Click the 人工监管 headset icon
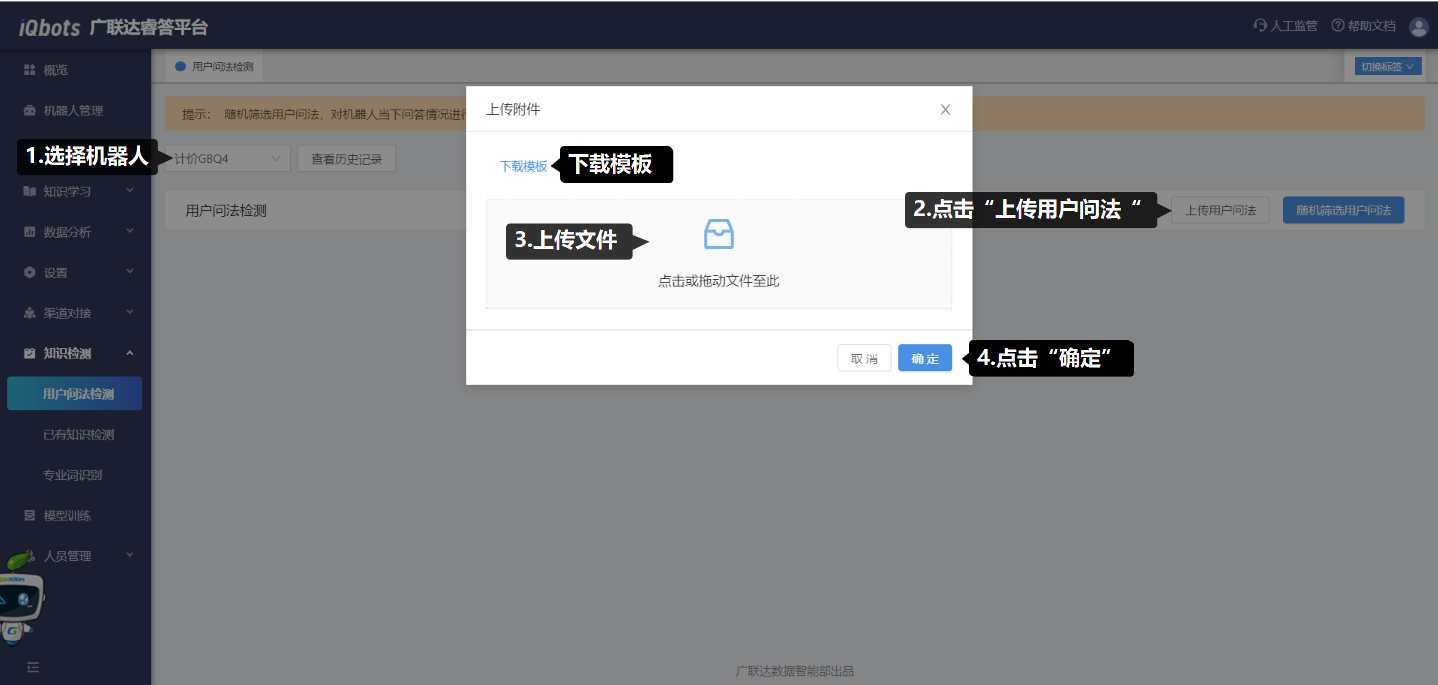The image size is (1438, 685). (x=1260, y=26)
